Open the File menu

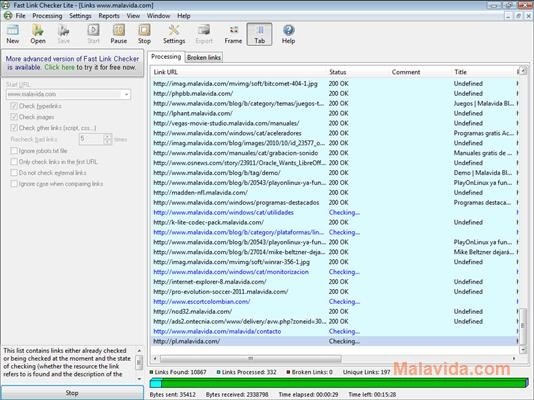coord(20,16)
